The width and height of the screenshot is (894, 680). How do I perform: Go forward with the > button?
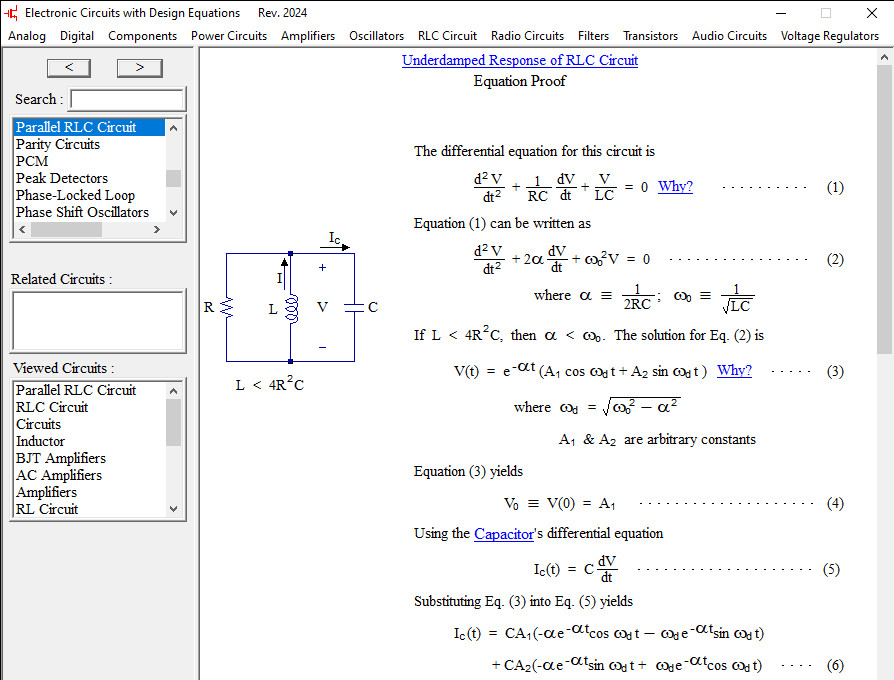(x=140, y=68)
